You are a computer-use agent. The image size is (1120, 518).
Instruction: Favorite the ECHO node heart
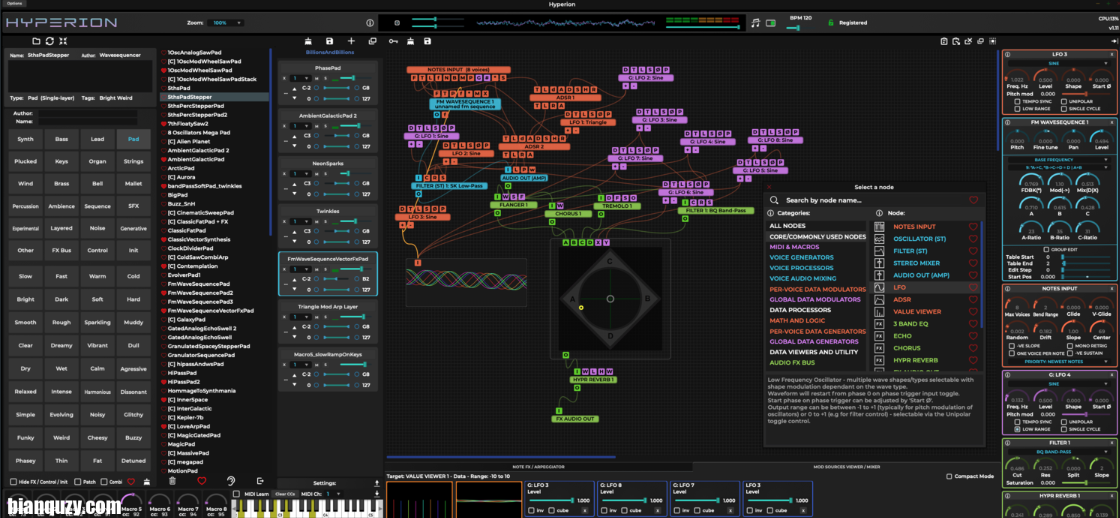(x=973, y=336)
